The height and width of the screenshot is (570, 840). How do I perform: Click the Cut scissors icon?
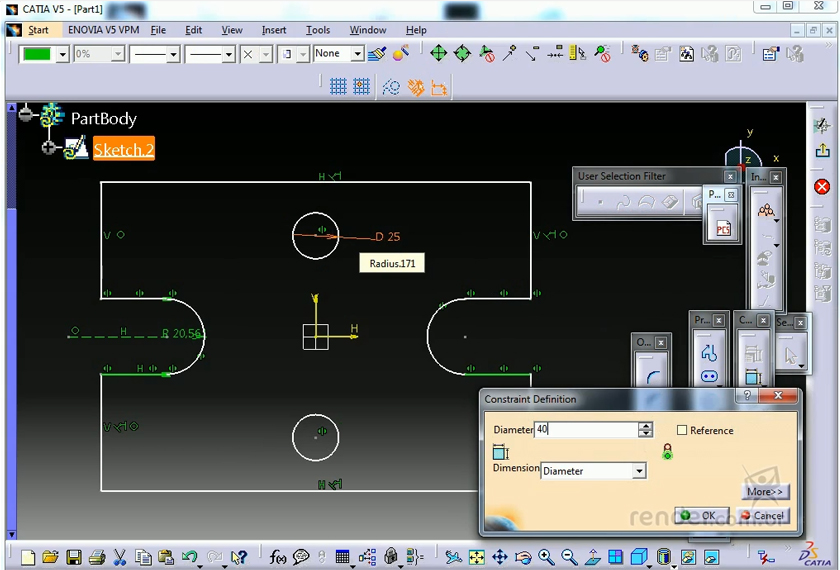tap(120, 557)
